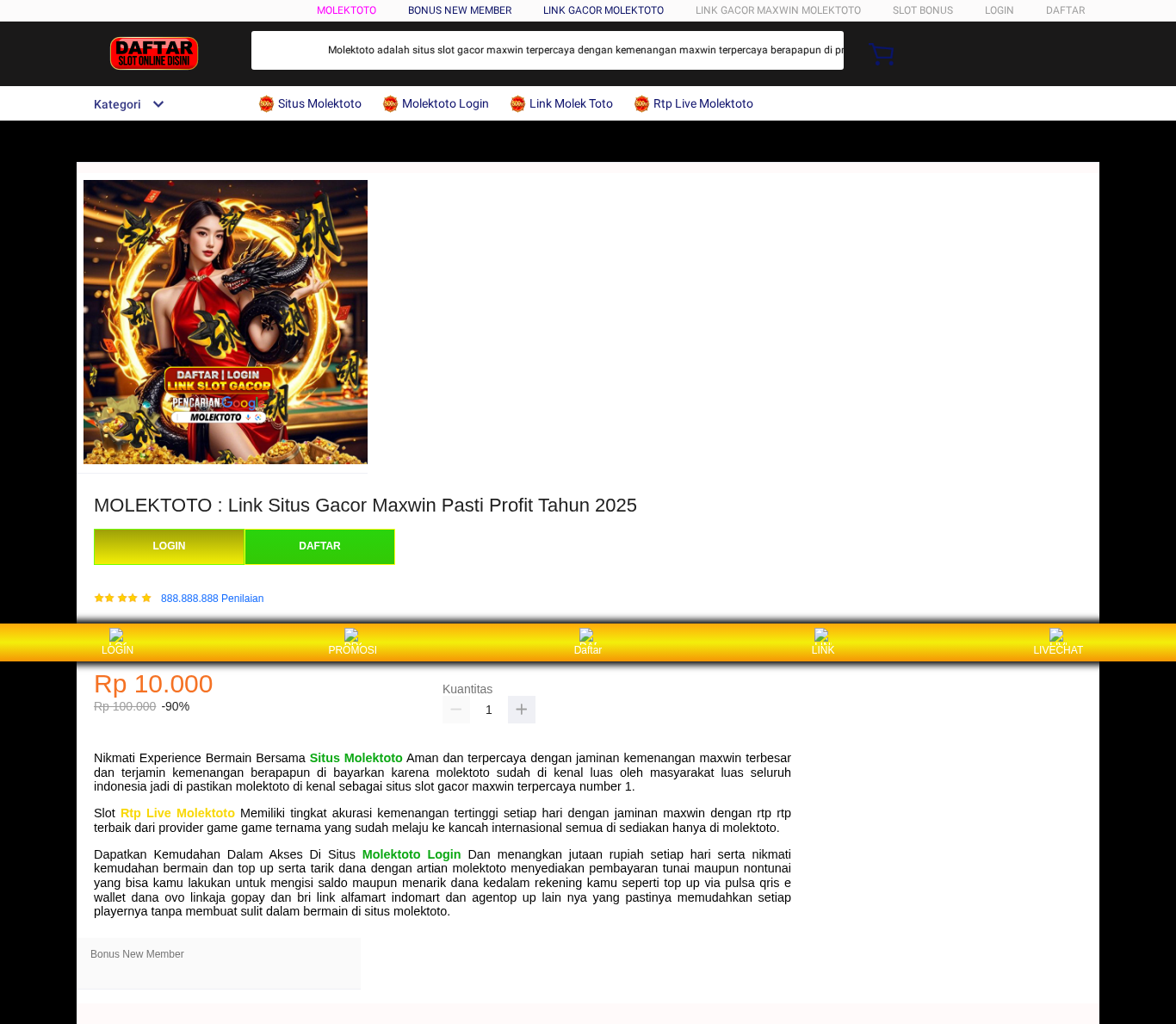Click the -90% discount label

point(176,706)
